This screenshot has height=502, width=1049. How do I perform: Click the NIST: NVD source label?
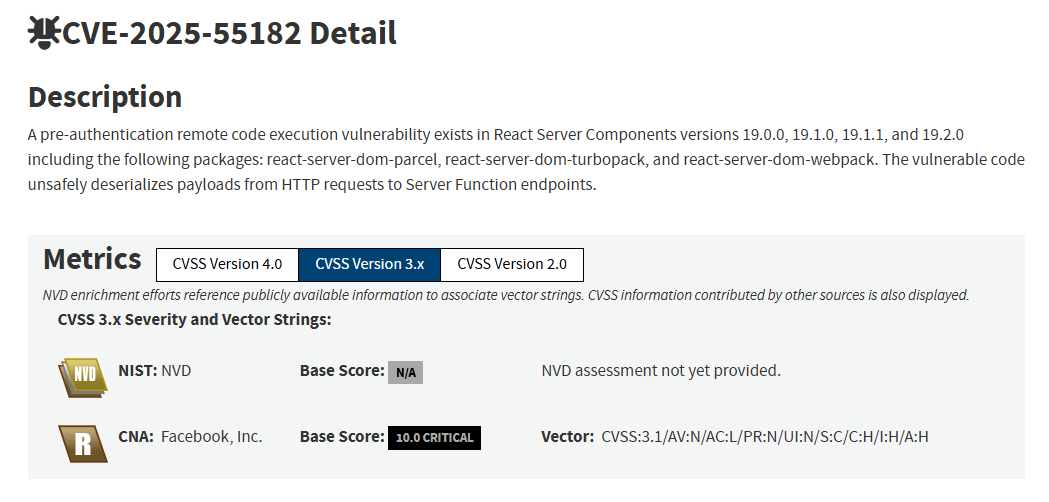pos(155,370)
